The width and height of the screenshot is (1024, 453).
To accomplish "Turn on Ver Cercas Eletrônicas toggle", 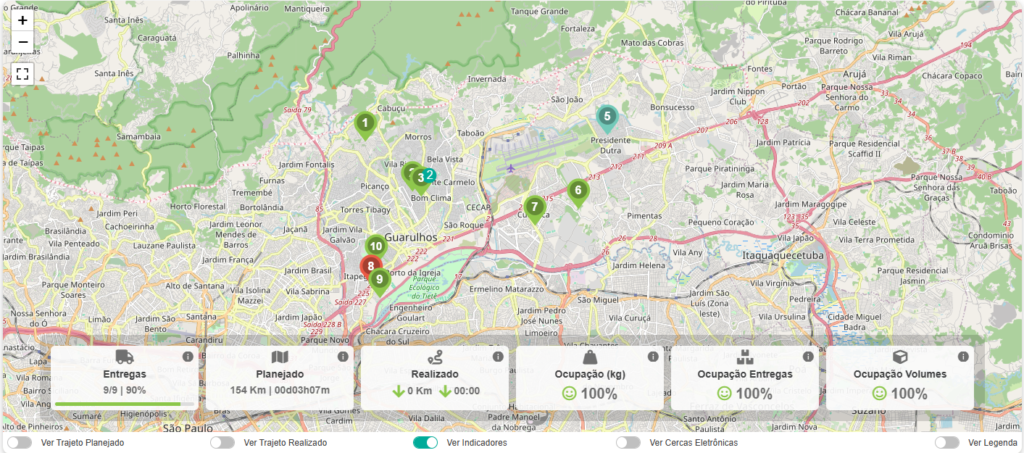I will click(x=628, y=442).
